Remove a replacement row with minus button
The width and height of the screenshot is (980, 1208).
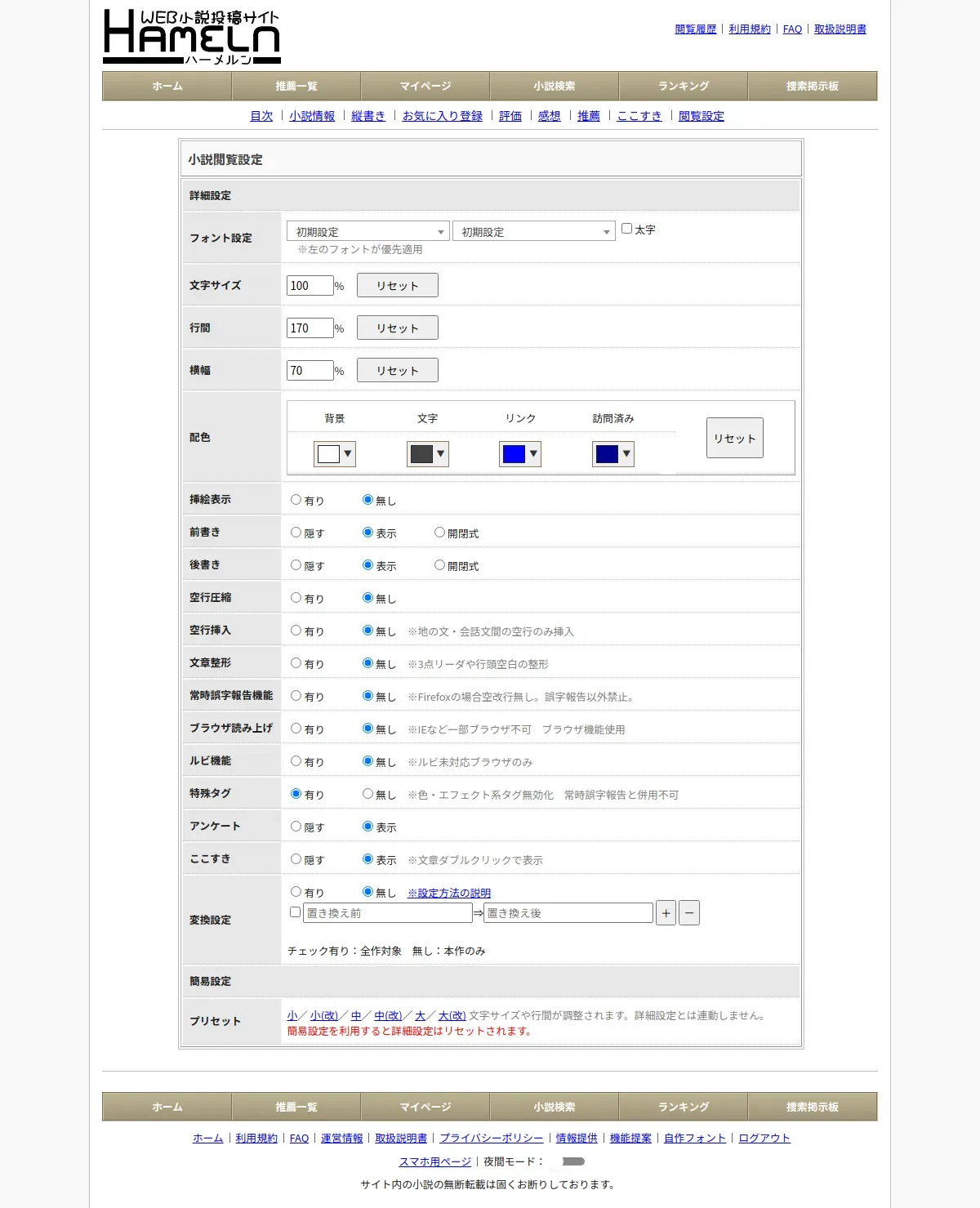[x=689, y=913]
